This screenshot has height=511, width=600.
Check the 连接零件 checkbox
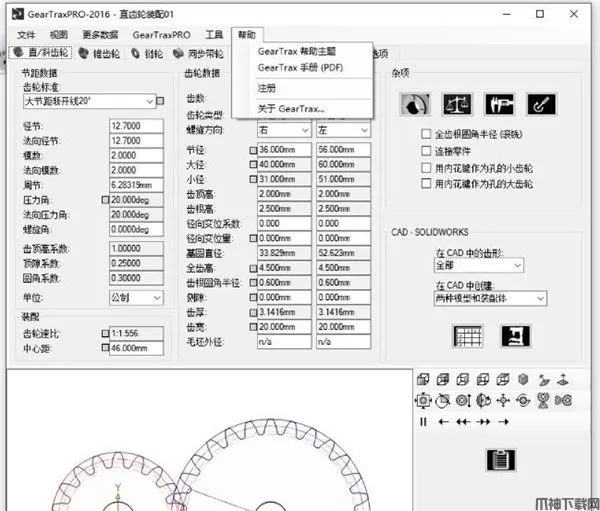[426, 150]
